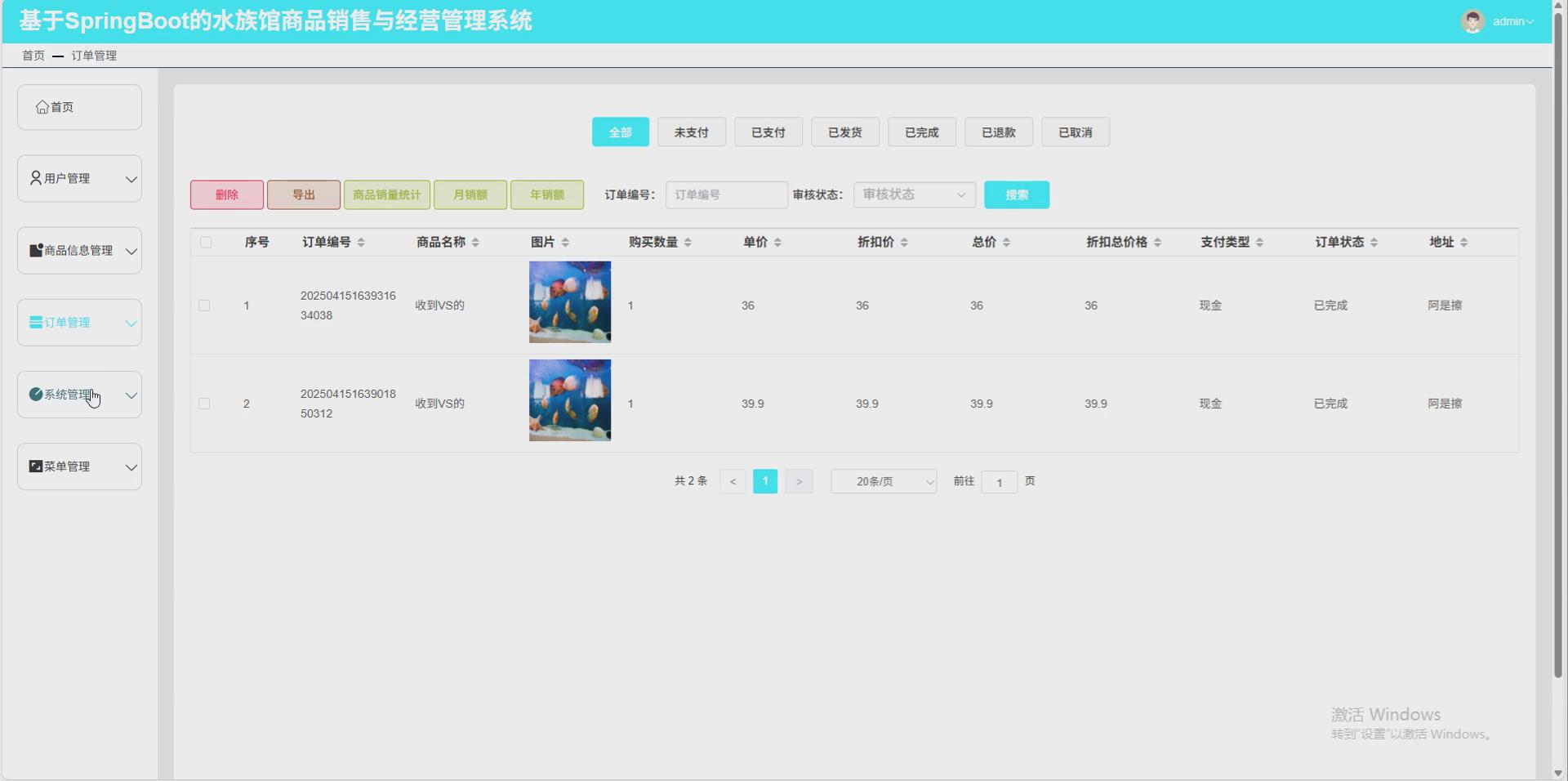1568x781 pixels.
Task: Select the 全部 filter tab
Action: coord(621,132)
